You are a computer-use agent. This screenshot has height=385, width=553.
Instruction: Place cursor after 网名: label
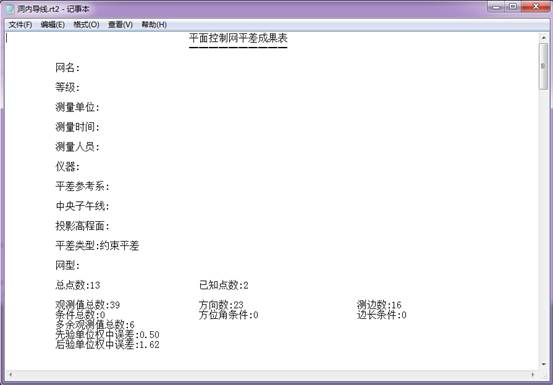(x=81, y=68)
